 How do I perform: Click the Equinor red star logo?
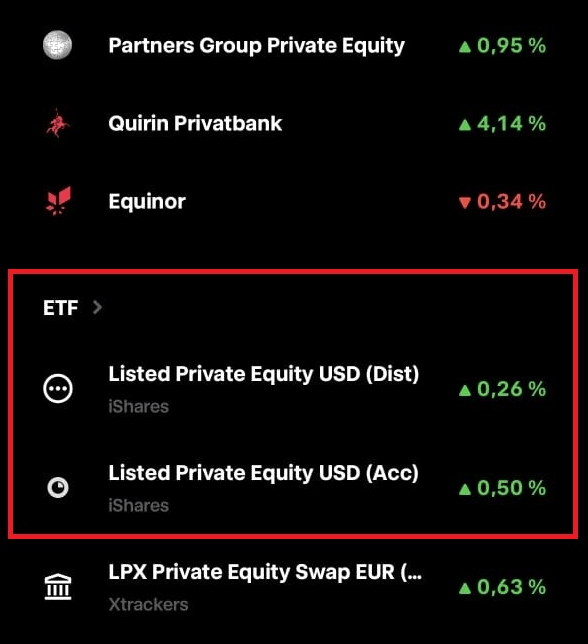coord(58,201)
